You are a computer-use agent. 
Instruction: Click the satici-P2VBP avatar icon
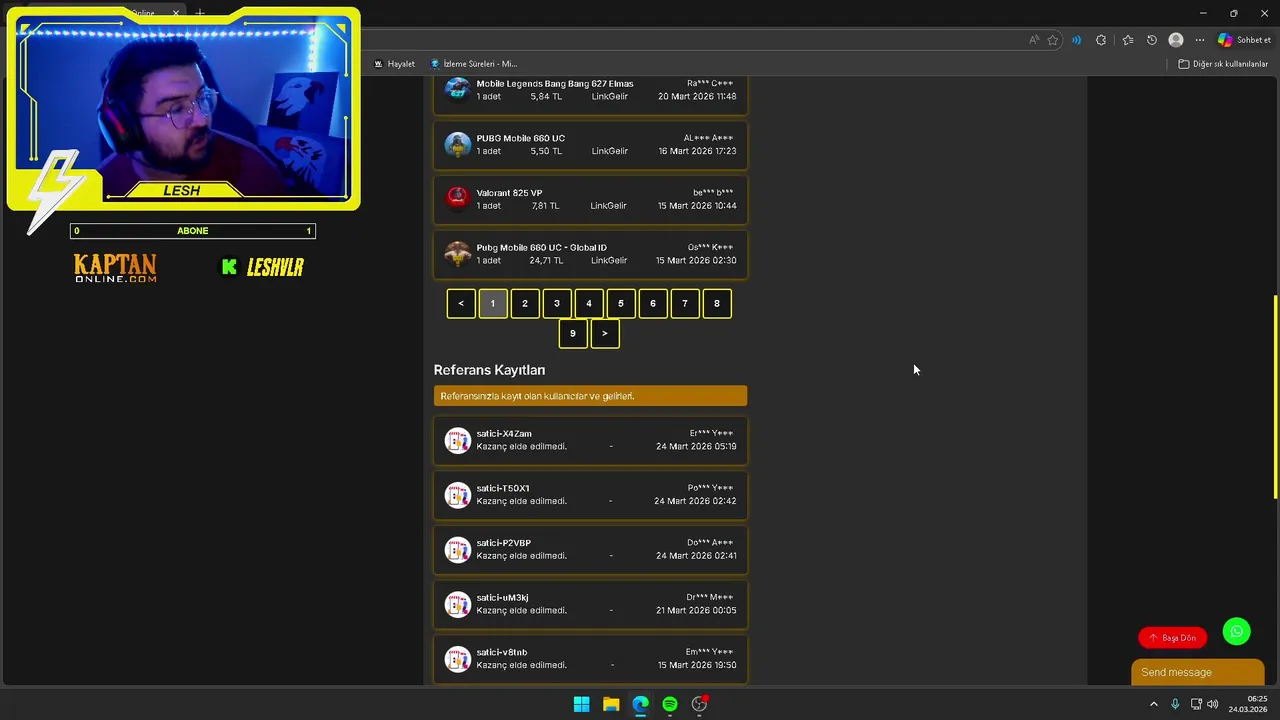pyautogui.click(x=458, y=549)
